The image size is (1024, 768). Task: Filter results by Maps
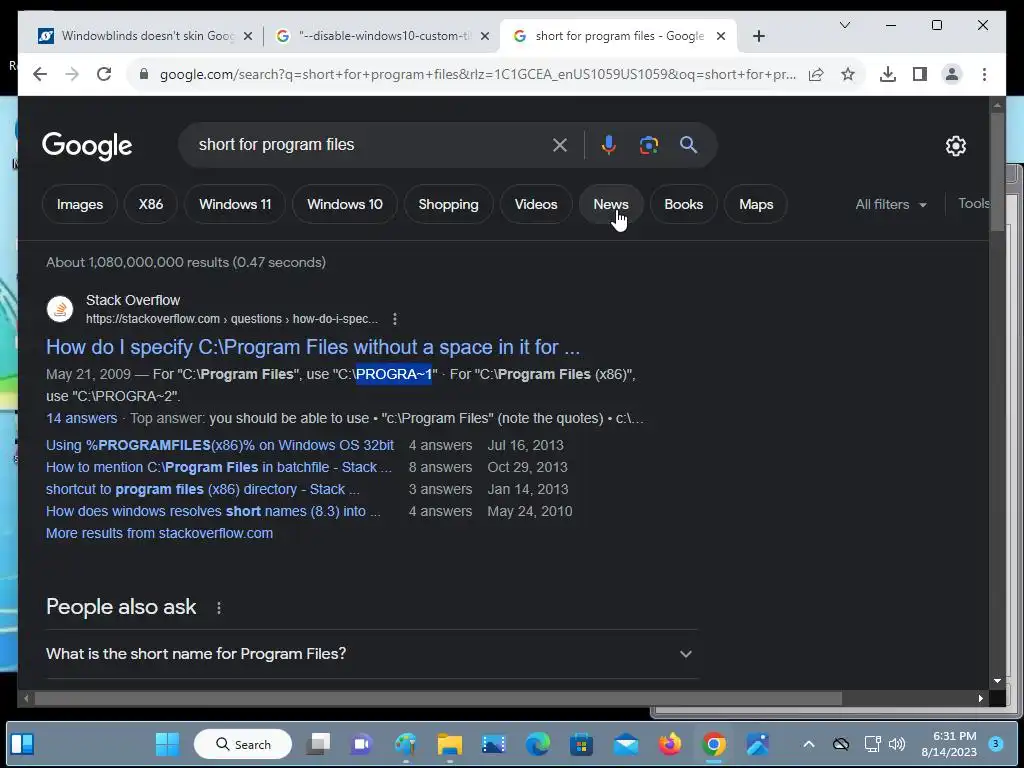(x=756, y=204)
